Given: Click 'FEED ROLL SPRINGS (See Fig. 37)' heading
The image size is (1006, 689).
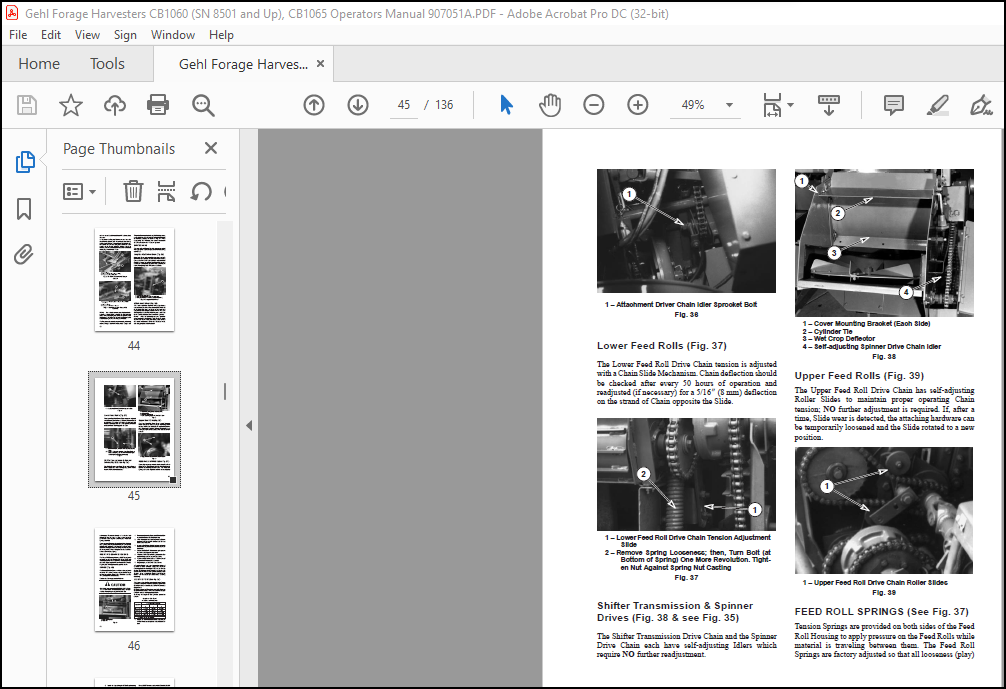Looking at the screenshot, I should point(882,611).
